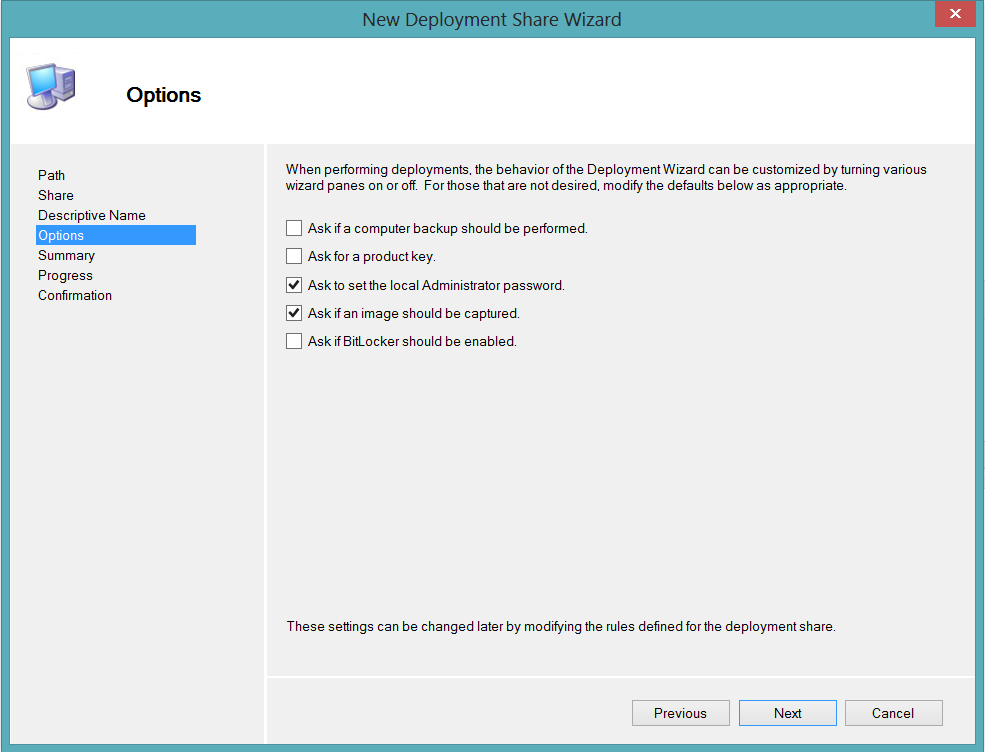Image resolution: width=985 pixels, height=752 pixels.
Task: Click the computer wizard icon in header
Action: pos(51,86)
